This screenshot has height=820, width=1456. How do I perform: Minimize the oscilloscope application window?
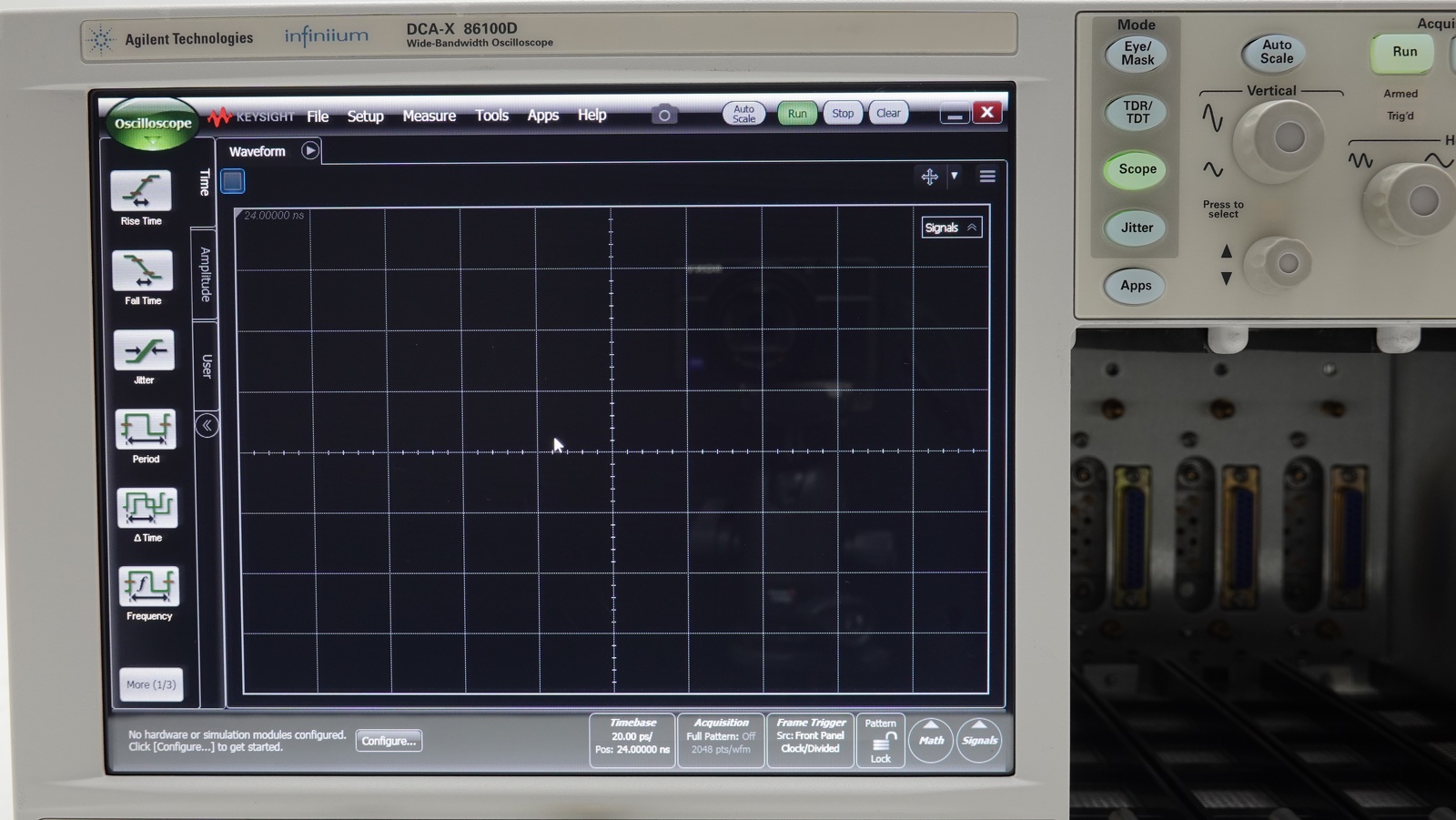point(954,114)
